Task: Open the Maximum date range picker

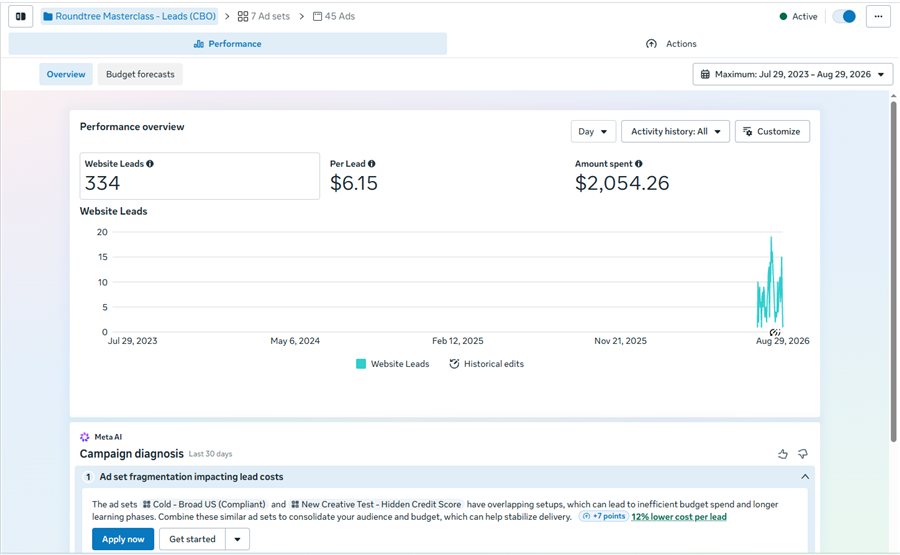Action: pos(793,74)
